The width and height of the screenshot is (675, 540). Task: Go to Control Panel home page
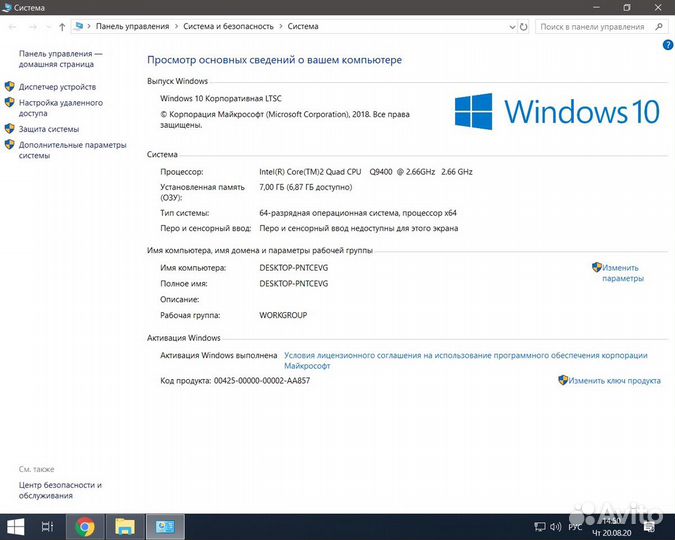coord(60,59)
